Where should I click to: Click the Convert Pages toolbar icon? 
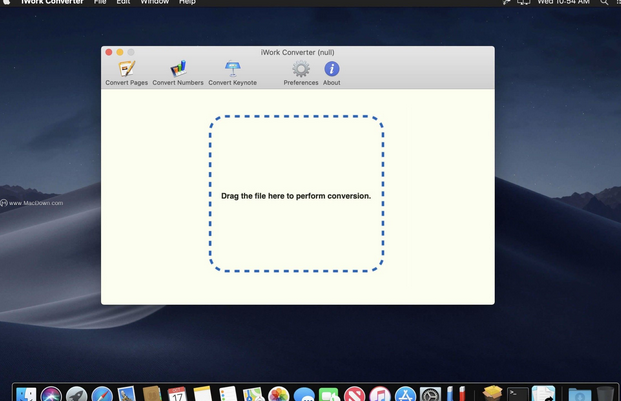click(127, 69)
